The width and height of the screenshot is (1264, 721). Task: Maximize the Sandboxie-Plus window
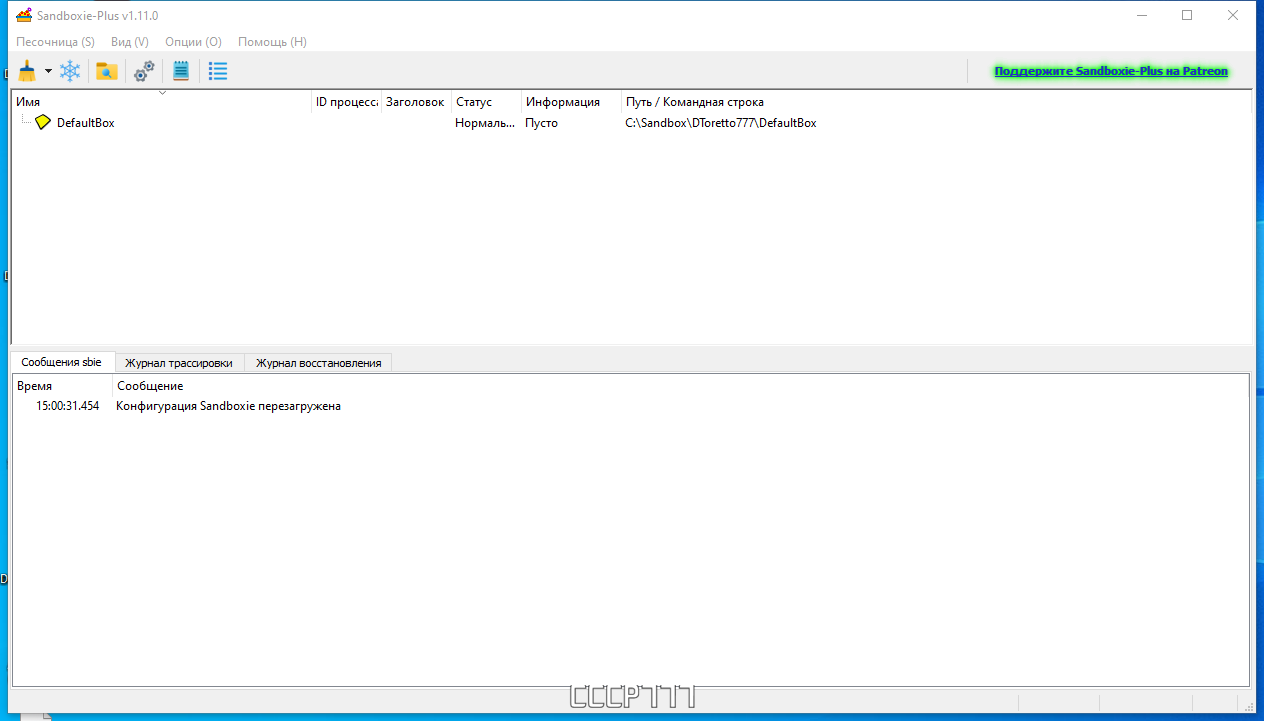(1187, 15)
